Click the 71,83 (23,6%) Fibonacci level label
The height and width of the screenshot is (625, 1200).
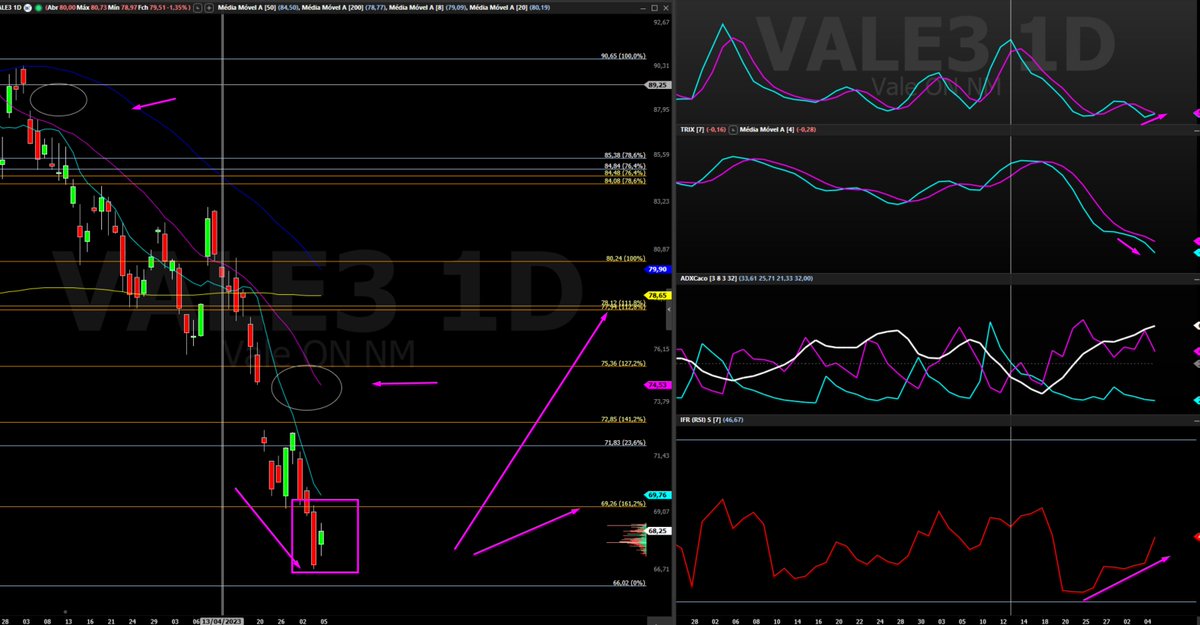click(x=624, y=442)
